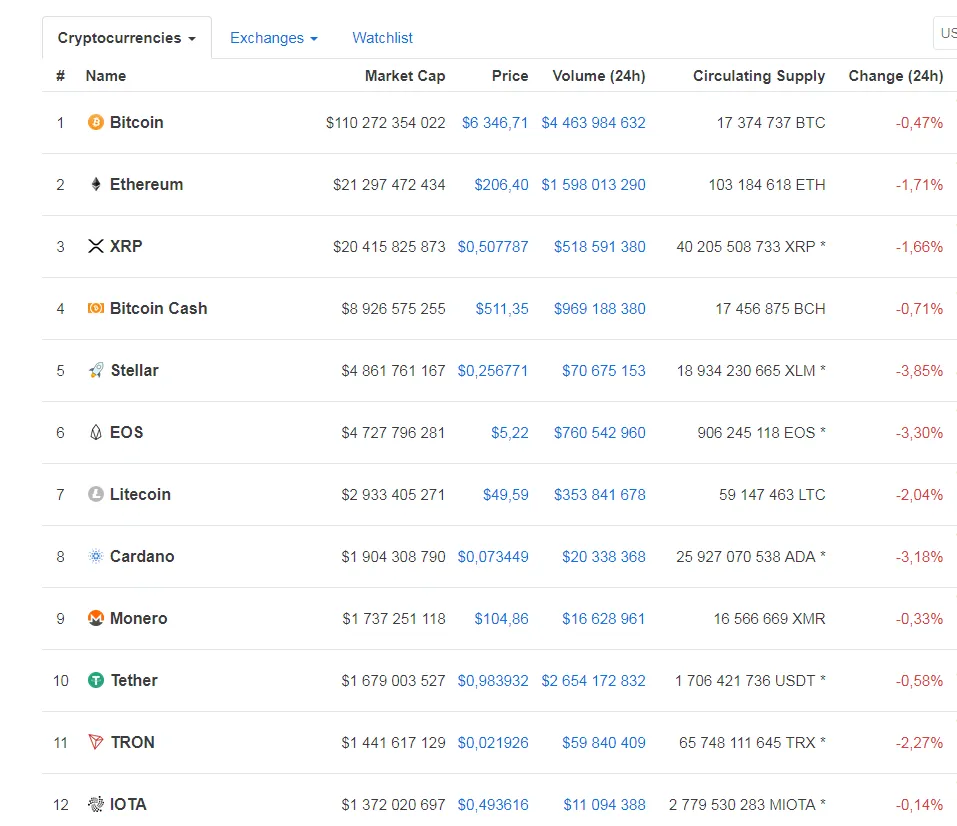Viewport: 957px width, 826px height.
Task: Click XRP price $0,507787
Action: click(493, 247)
